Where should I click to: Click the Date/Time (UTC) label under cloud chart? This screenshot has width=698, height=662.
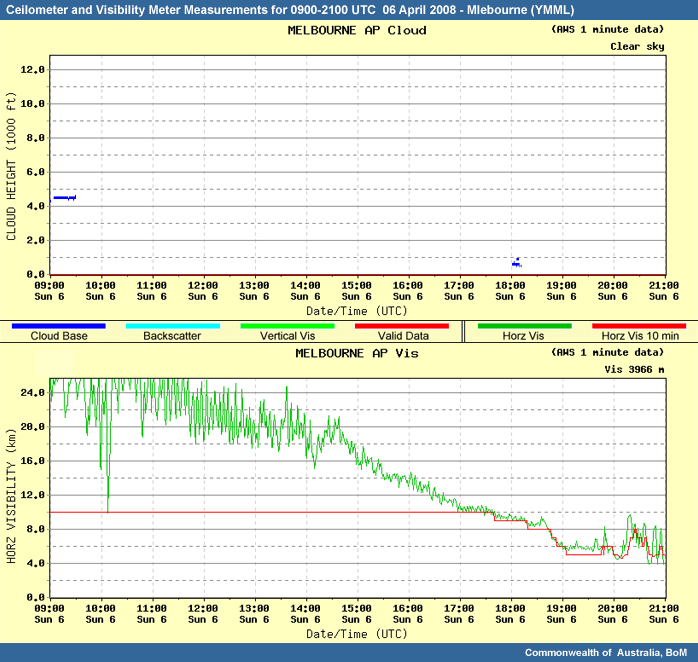click(x=357, y=311)
